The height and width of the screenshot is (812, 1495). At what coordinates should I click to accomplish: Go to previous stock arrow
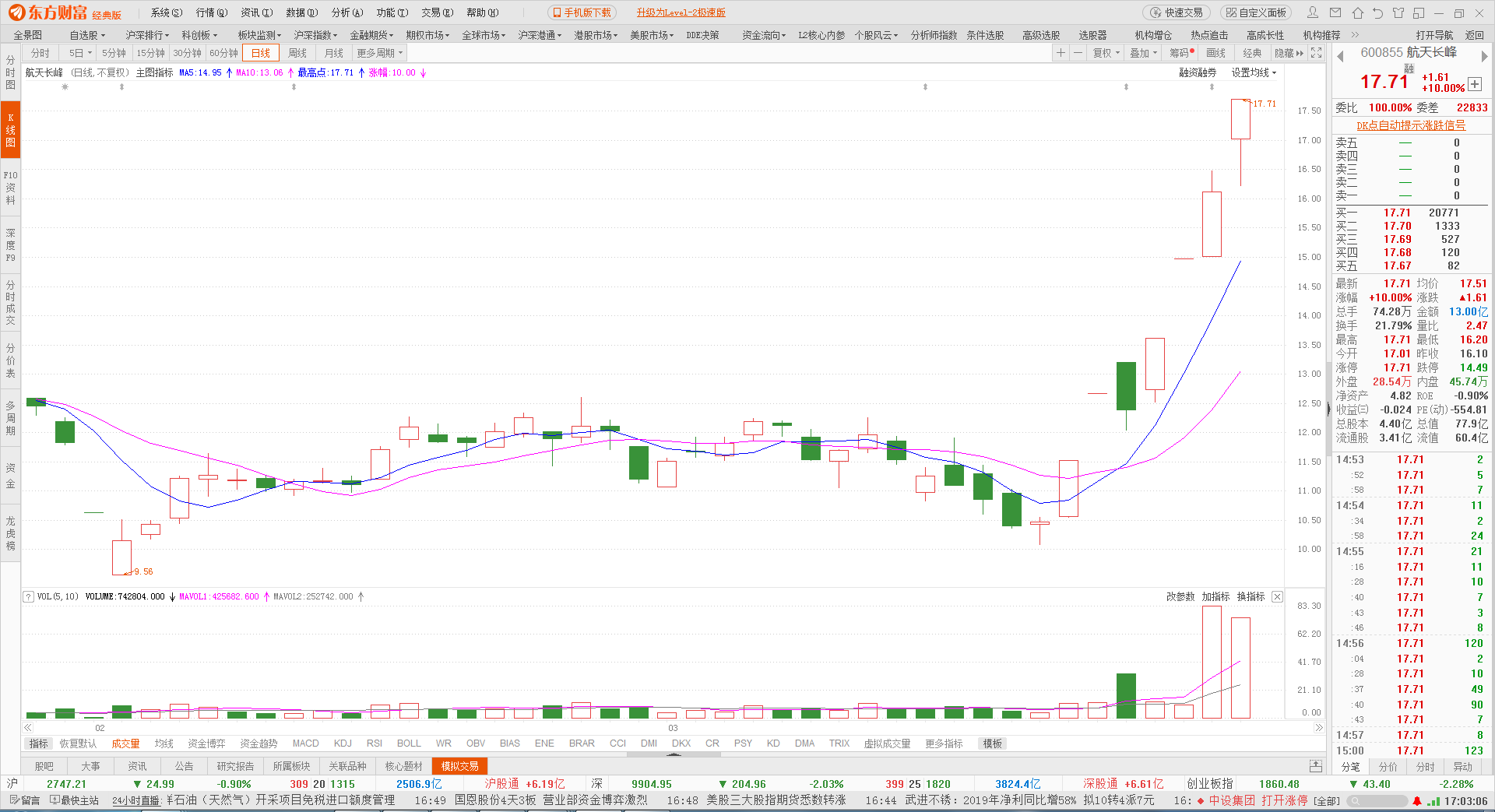pyautogui.click(x=1341, y=56)
